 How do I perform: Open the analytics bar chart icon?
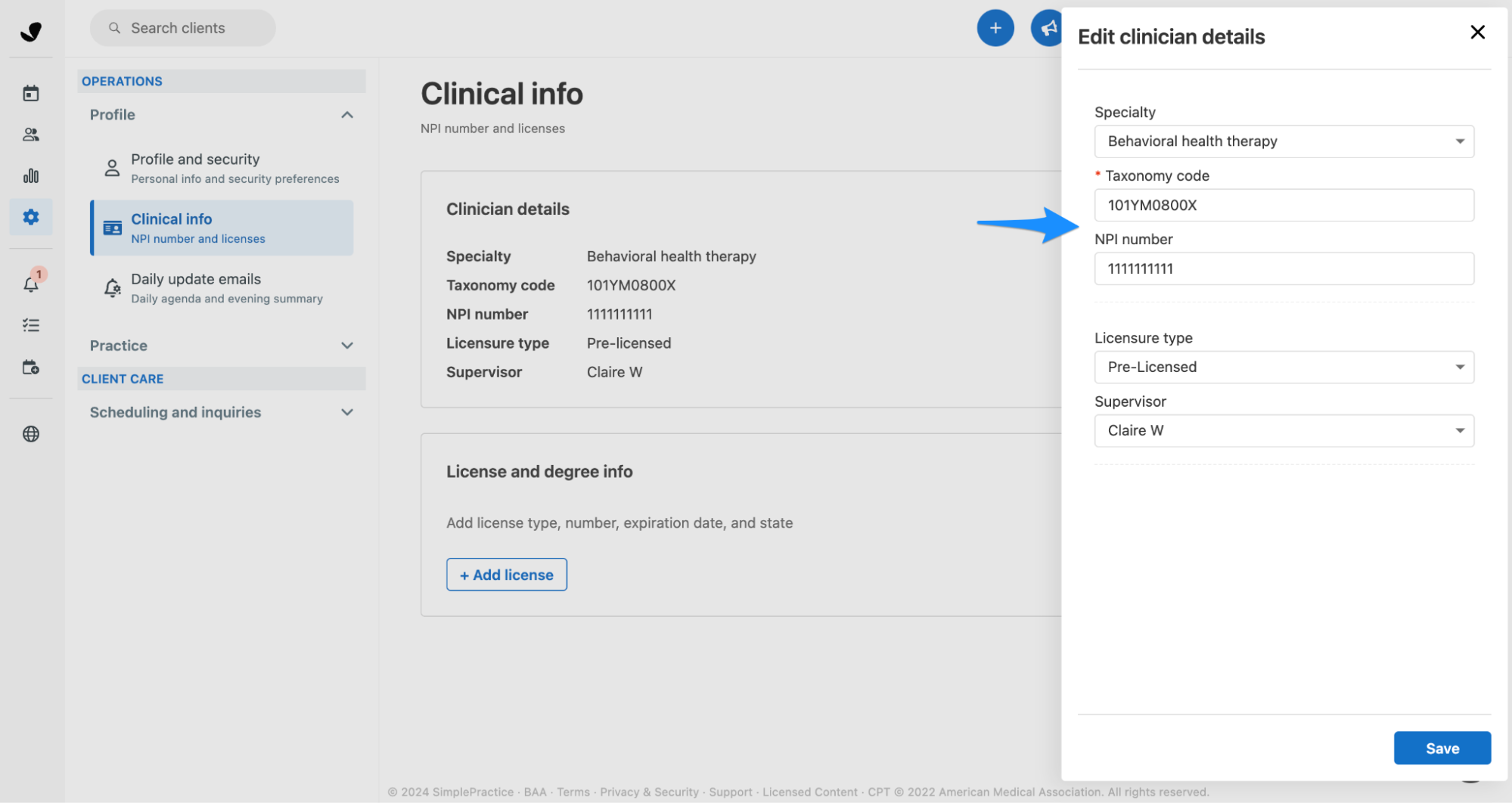(31, 175)
